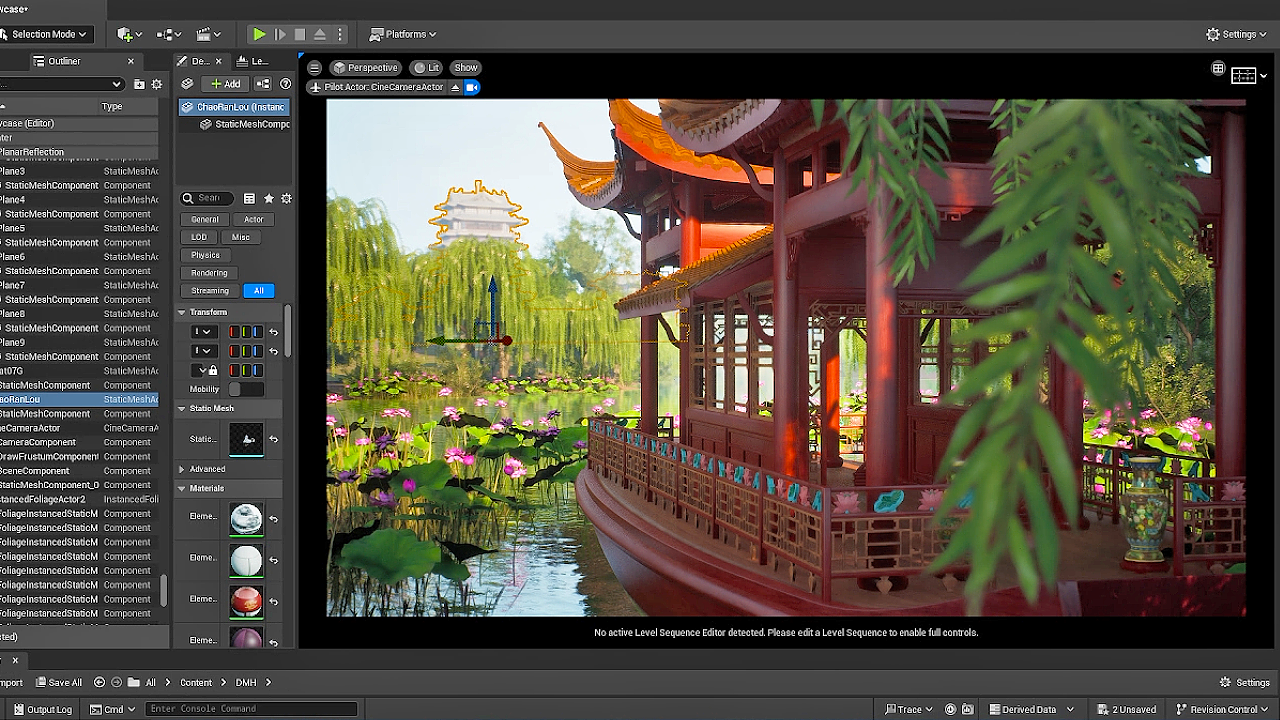1280x720 pixels.
Task: Toggle show only favorites star
Action: click(x=268, y=198)
